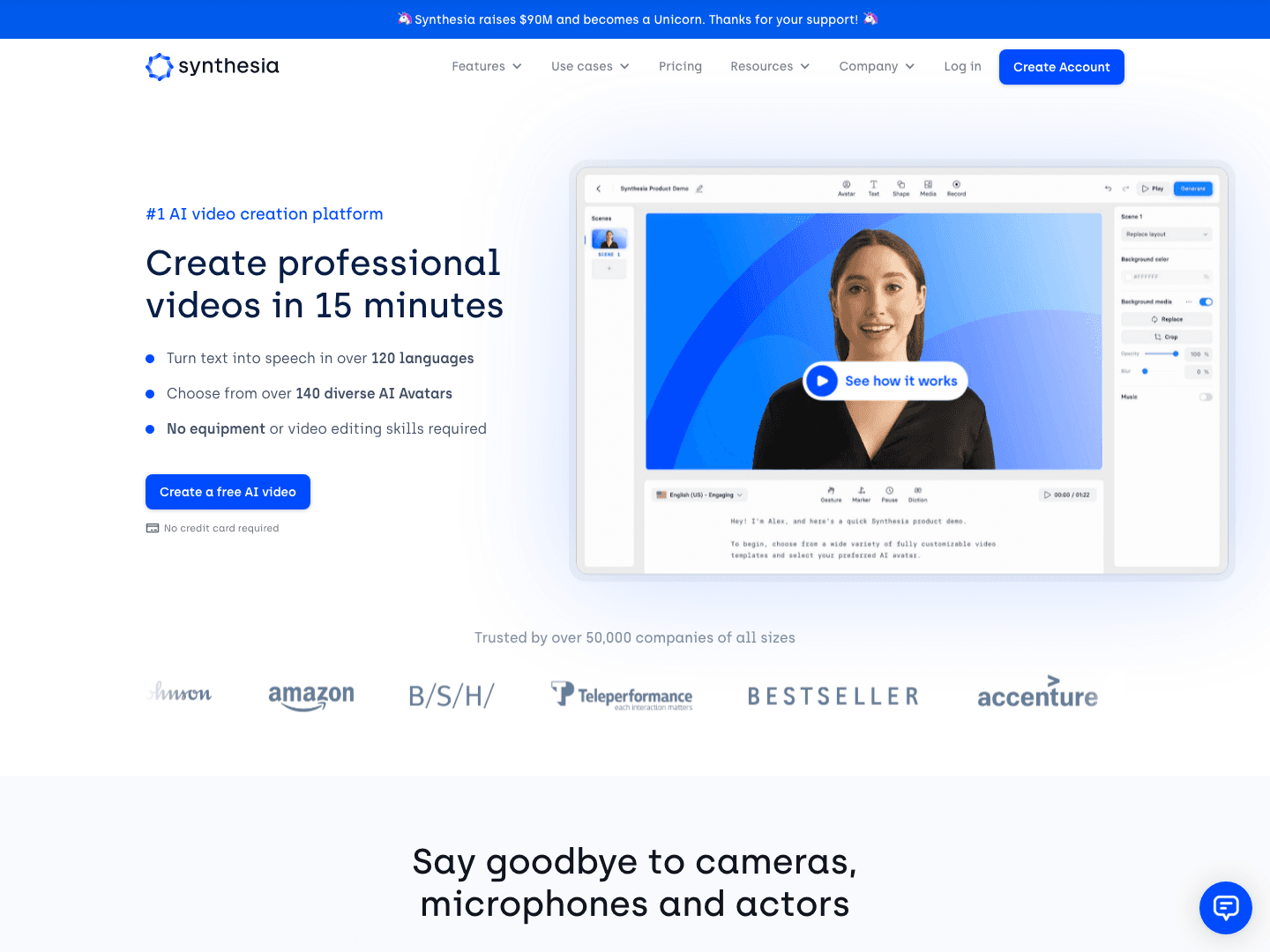Screen dimensions: 1270x952
Task: Open the Pricing menu item
Action: 680,66
